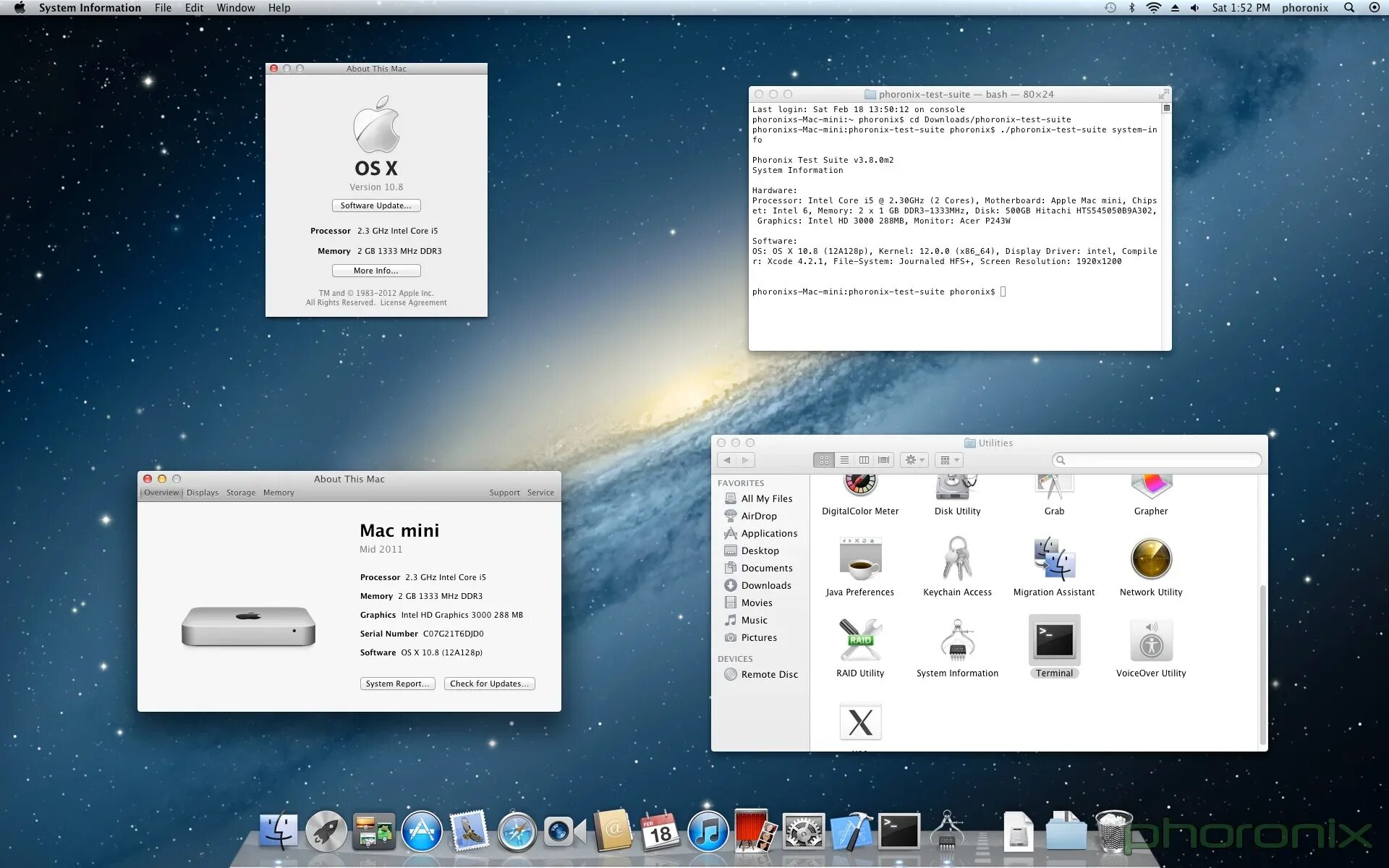Switch to Storage tab in About This Mac

coord(241,493)
